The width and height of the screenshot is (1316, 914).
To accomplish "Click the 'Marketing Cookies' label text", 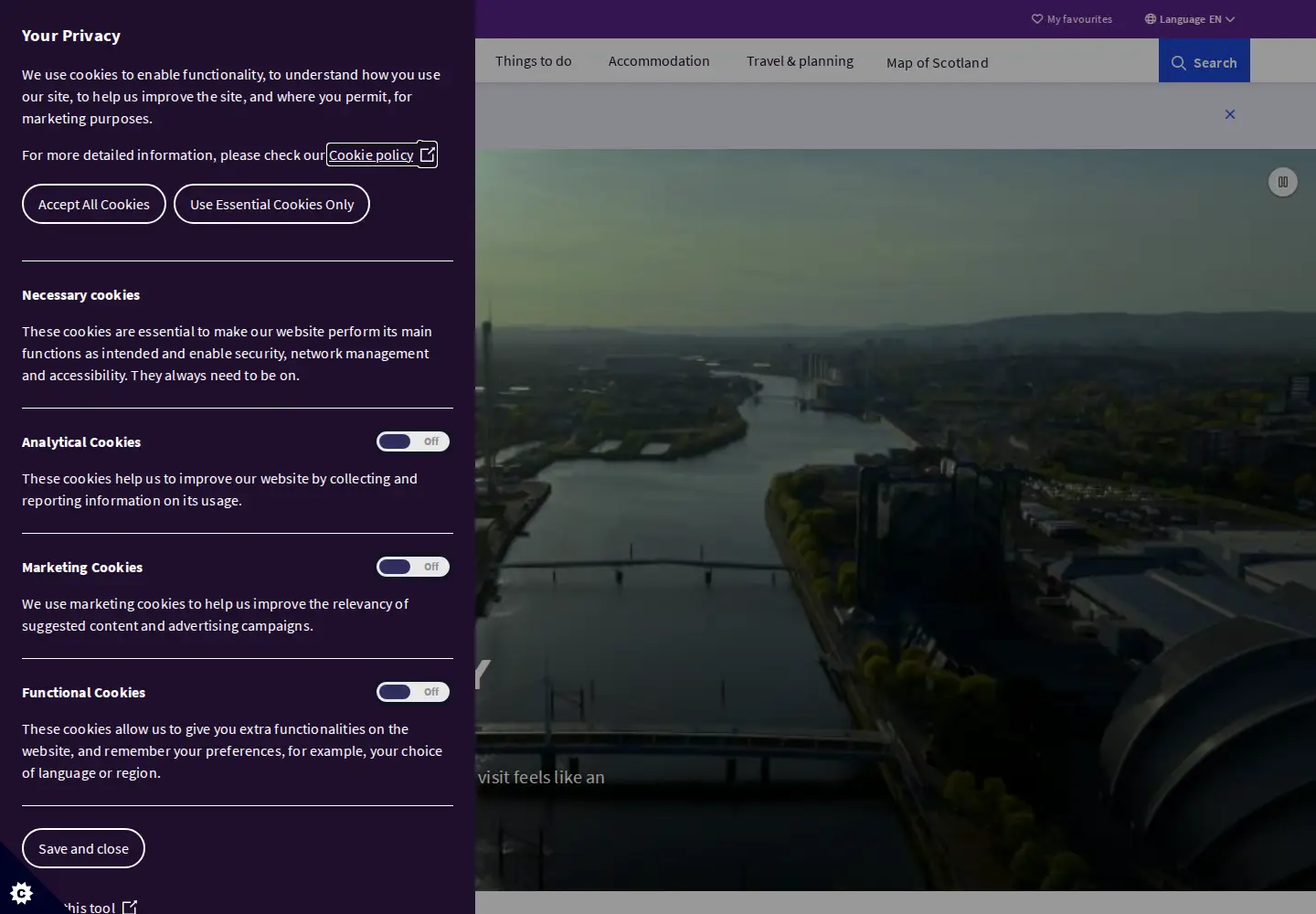I will [x=82, y=568].
